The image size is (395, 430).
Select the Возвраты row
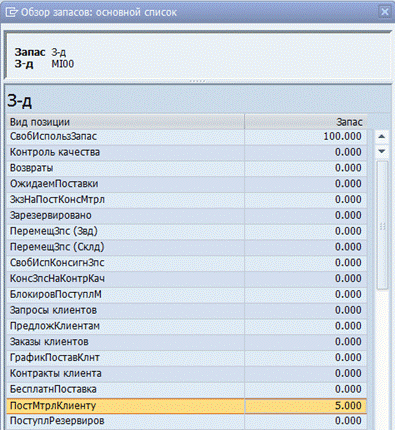point(187,168)
